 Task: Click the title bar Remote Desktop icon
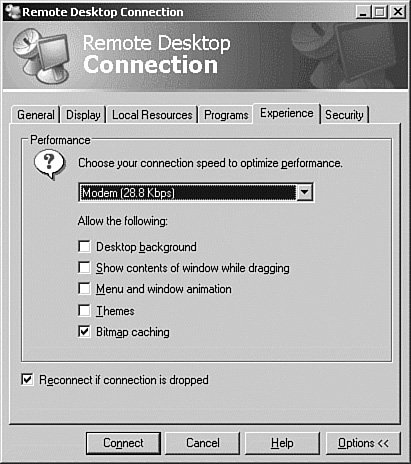[x=13, y=12]
